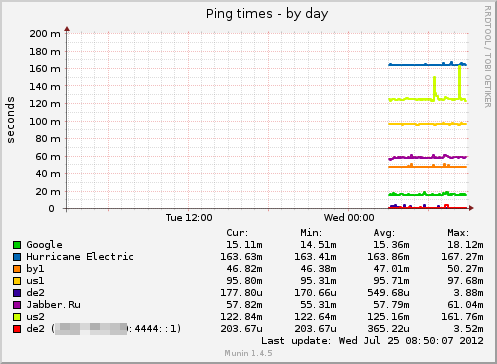Click the Max column header
The width and height of the screenshot is (497, 364).
coord(458,233)
